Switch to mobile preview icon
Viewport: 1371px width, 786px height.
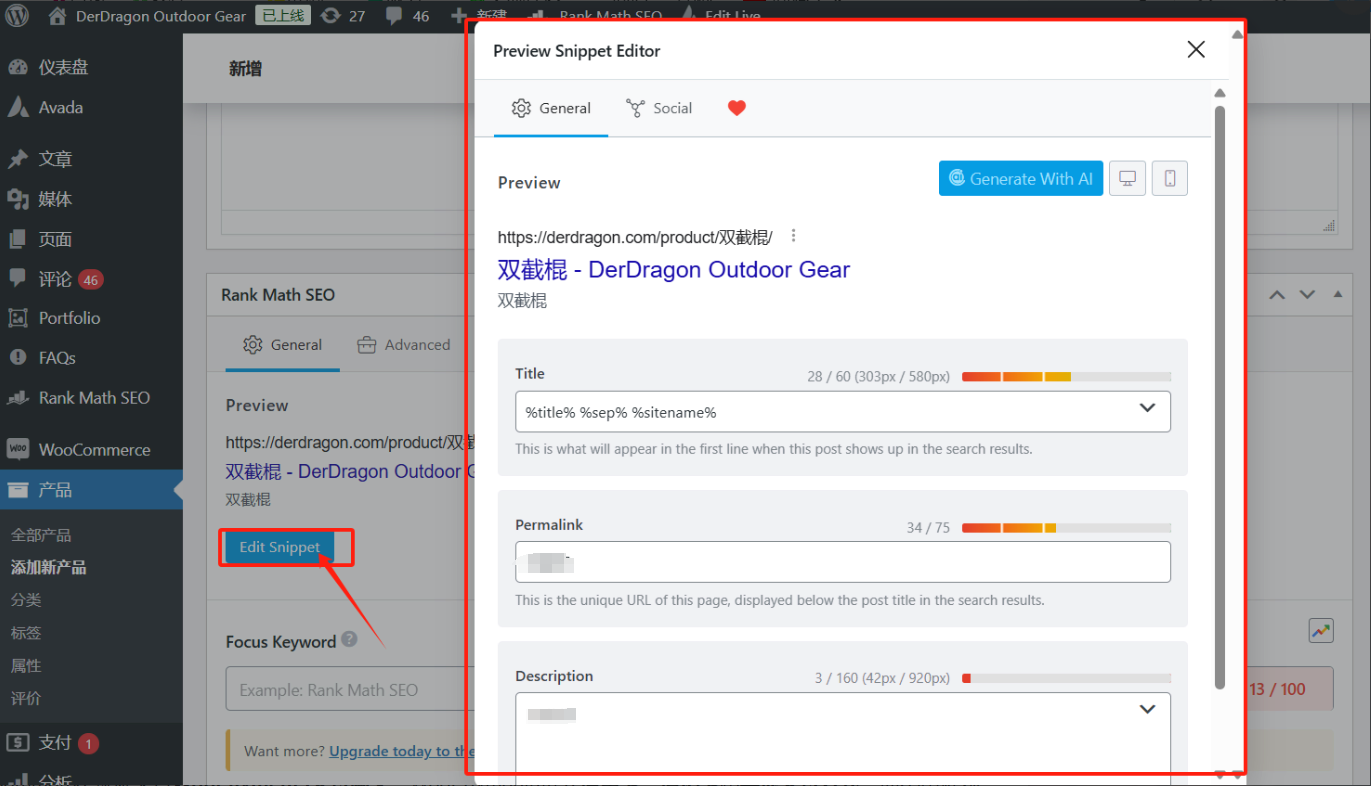point(1169,179)
